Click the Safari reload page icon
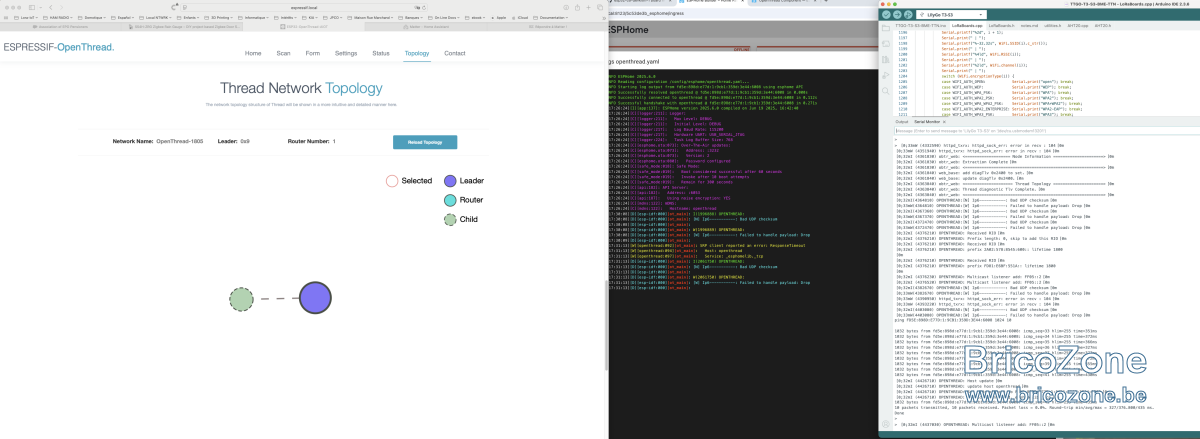1200x439 pixels. (x=424, y=8)
